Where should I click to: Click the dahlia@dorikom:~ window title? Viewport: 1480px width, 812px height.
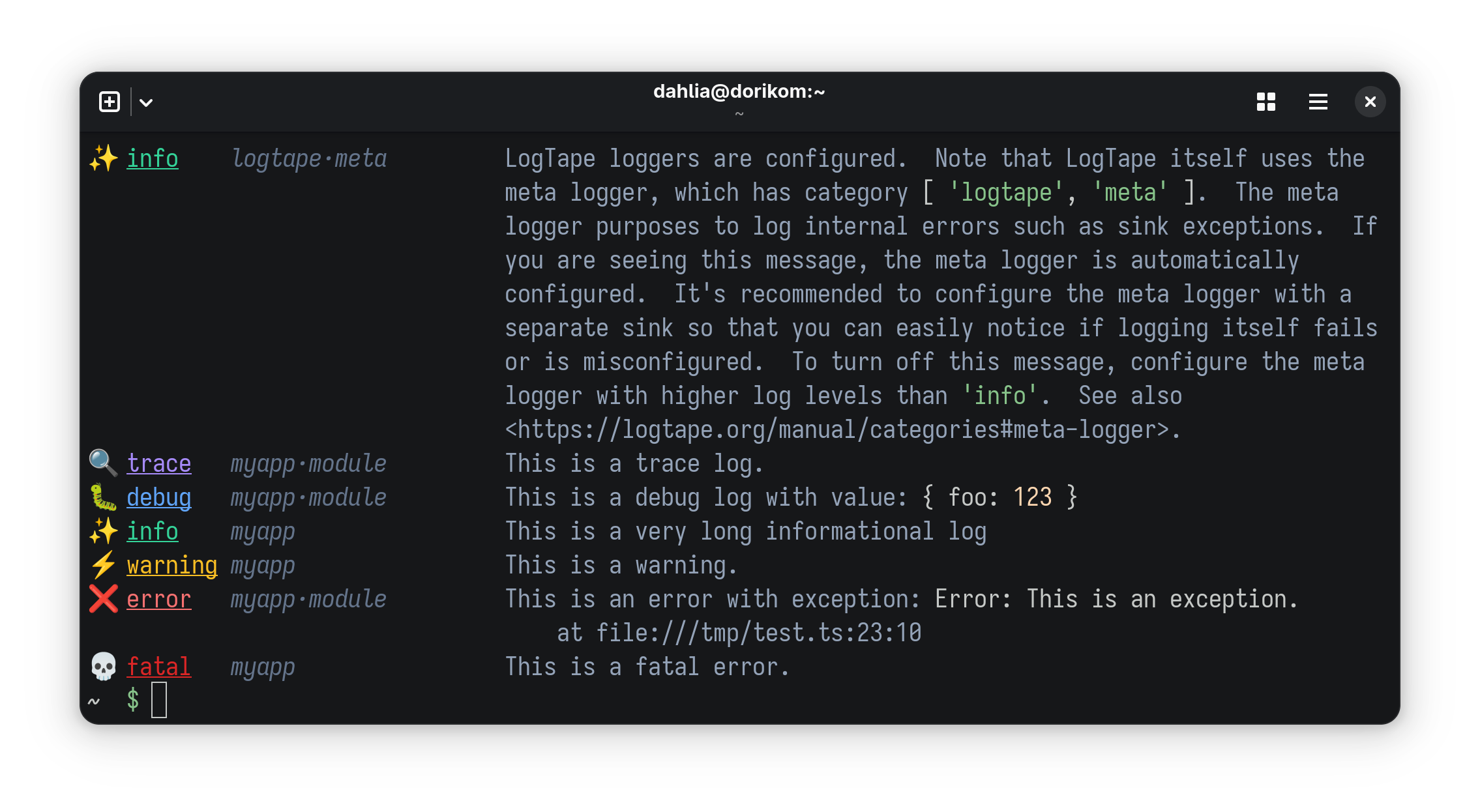739,92
